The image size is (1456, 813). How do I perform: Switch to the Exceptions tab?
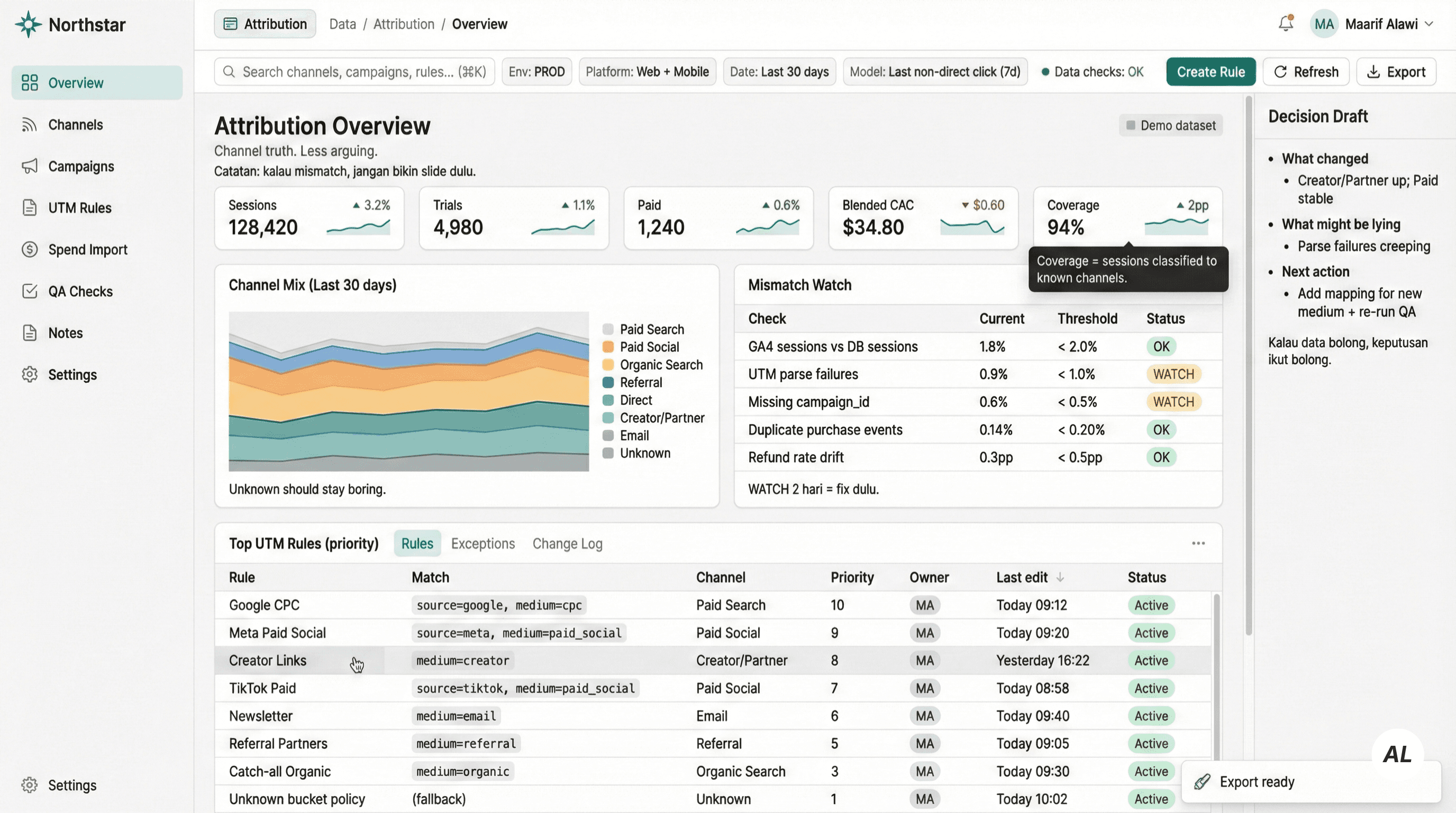point(483,543)
